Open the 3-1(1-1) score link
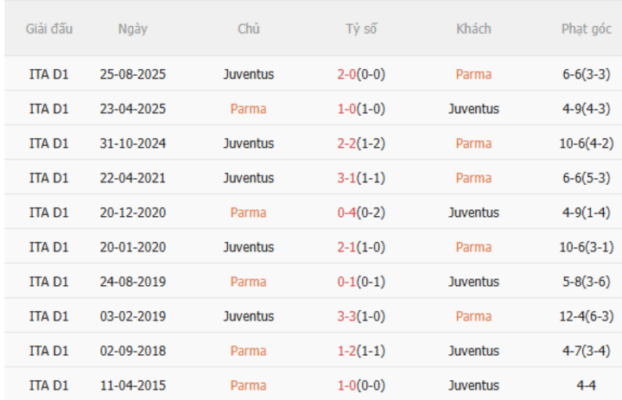 coord(361,178)
